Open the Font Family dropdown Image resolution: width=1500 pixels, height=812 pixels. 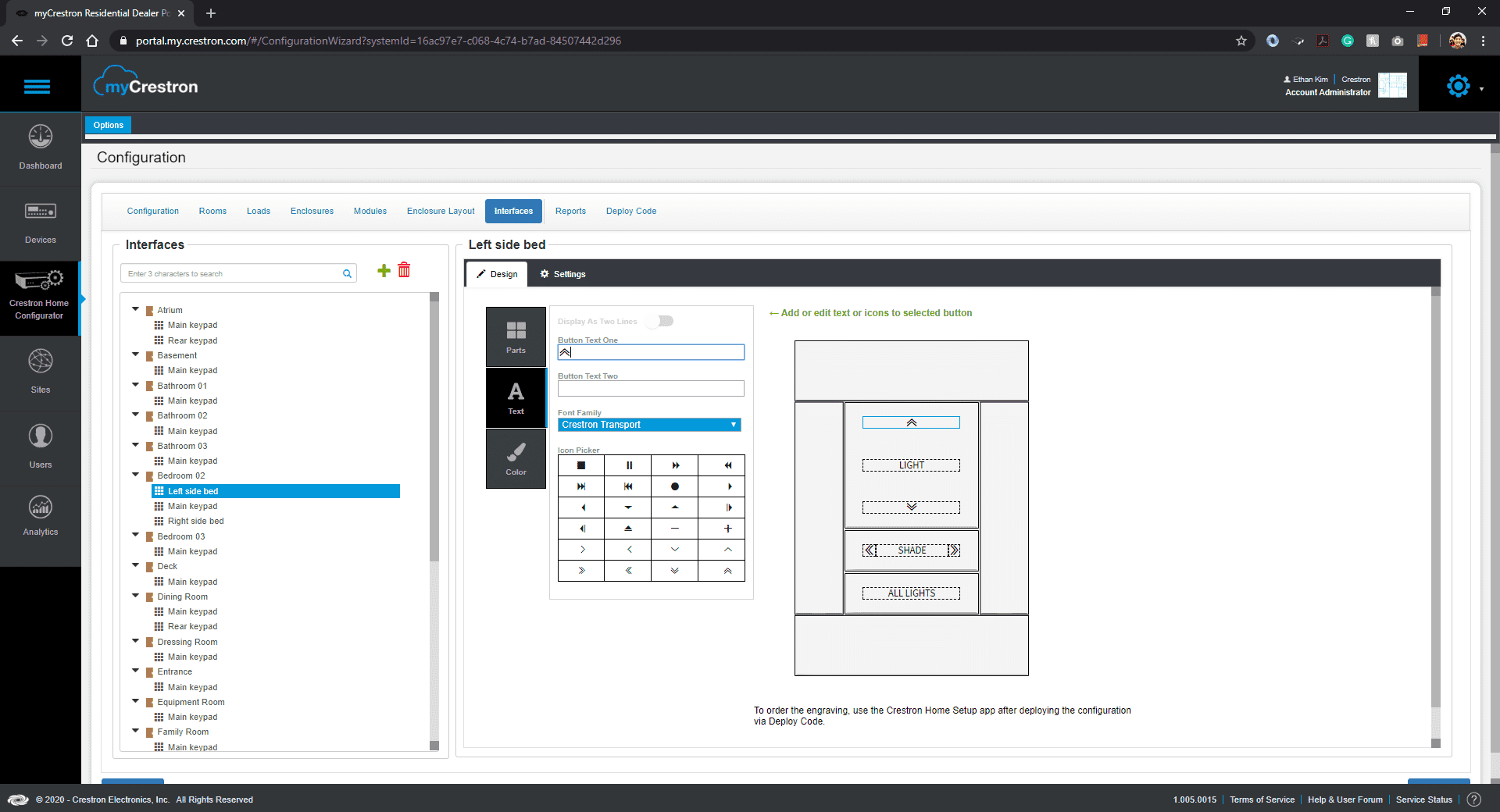(x=649, y=425)
